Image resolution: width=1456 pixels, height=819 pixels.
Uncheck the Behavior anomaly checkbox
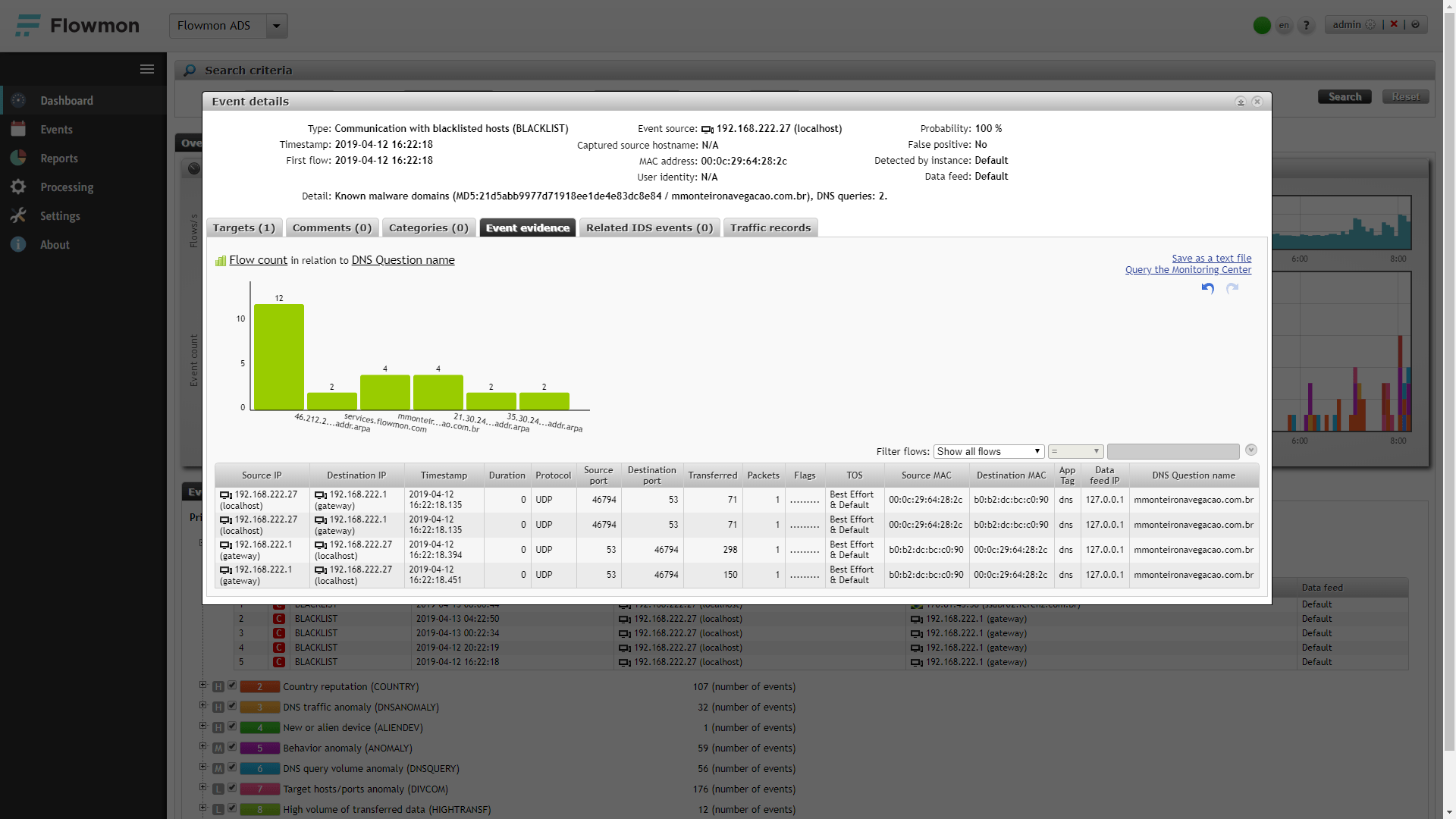(x=233, y=747)
